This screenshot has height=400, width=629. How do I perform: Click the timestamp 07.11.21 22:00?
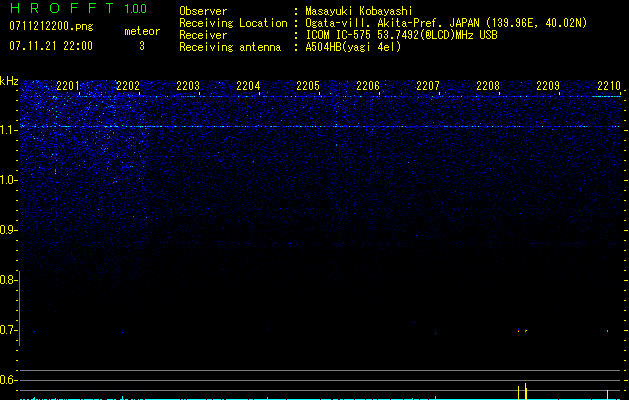coord(51,46)
